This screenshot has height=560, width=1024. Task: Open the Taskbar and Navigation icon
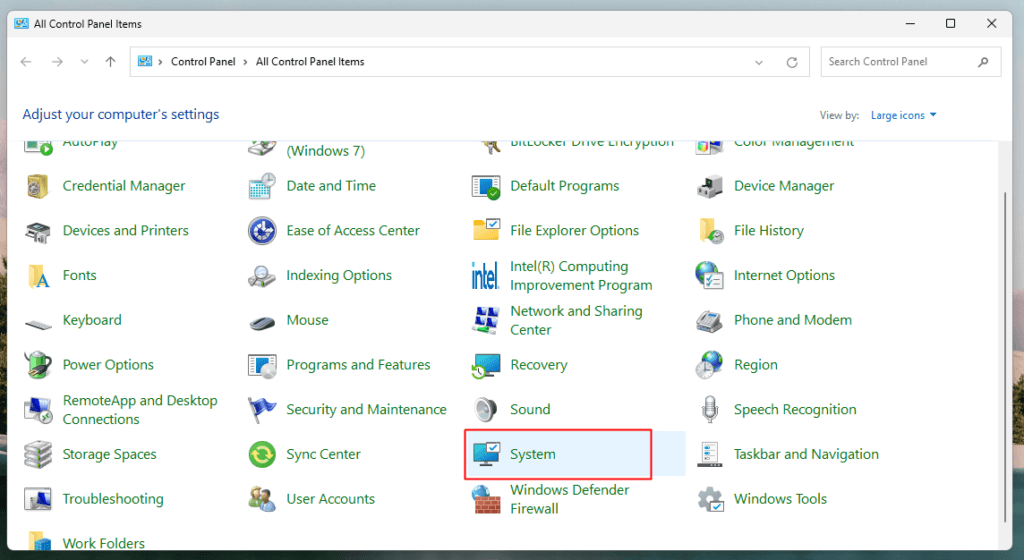(709, 454)
